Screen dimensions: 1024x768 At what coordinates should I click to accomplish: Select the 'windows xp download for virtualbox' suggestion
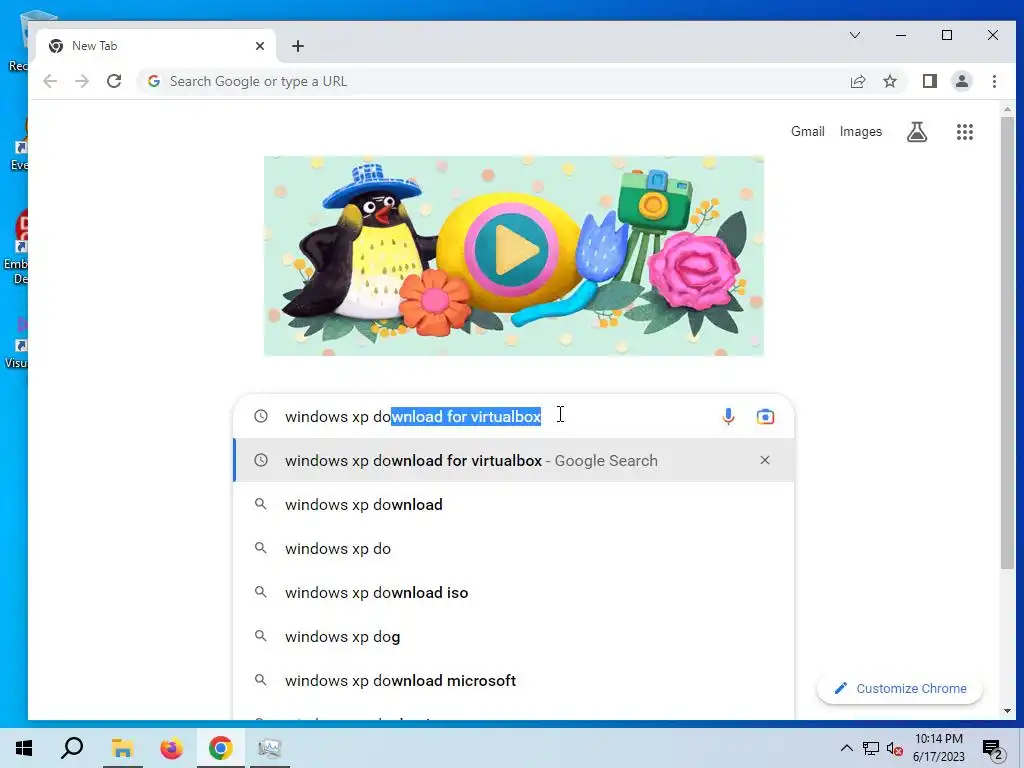[x=514, y=460]
